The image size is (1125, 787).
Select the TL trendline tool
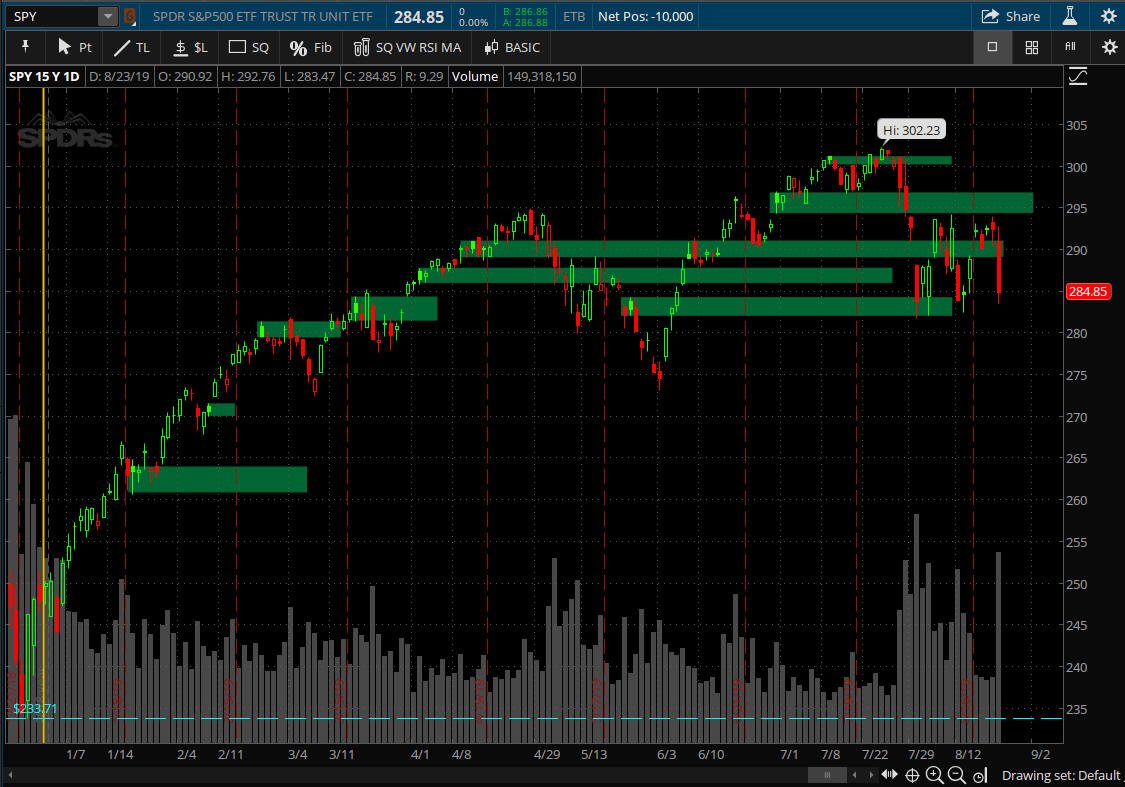coord(132,47)
